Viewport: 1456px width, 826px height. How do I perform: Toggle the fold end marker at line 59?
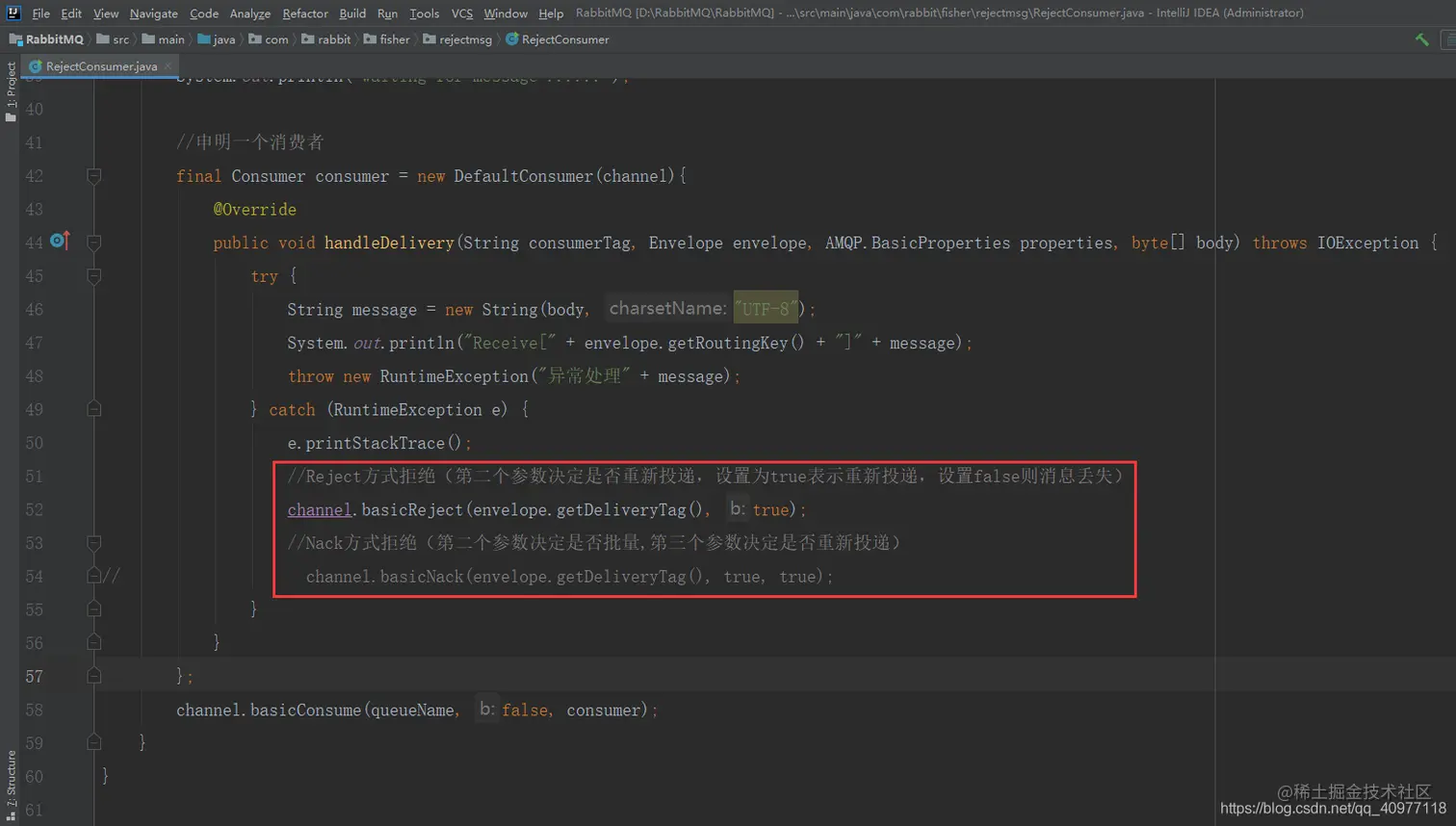coord(93,742)
